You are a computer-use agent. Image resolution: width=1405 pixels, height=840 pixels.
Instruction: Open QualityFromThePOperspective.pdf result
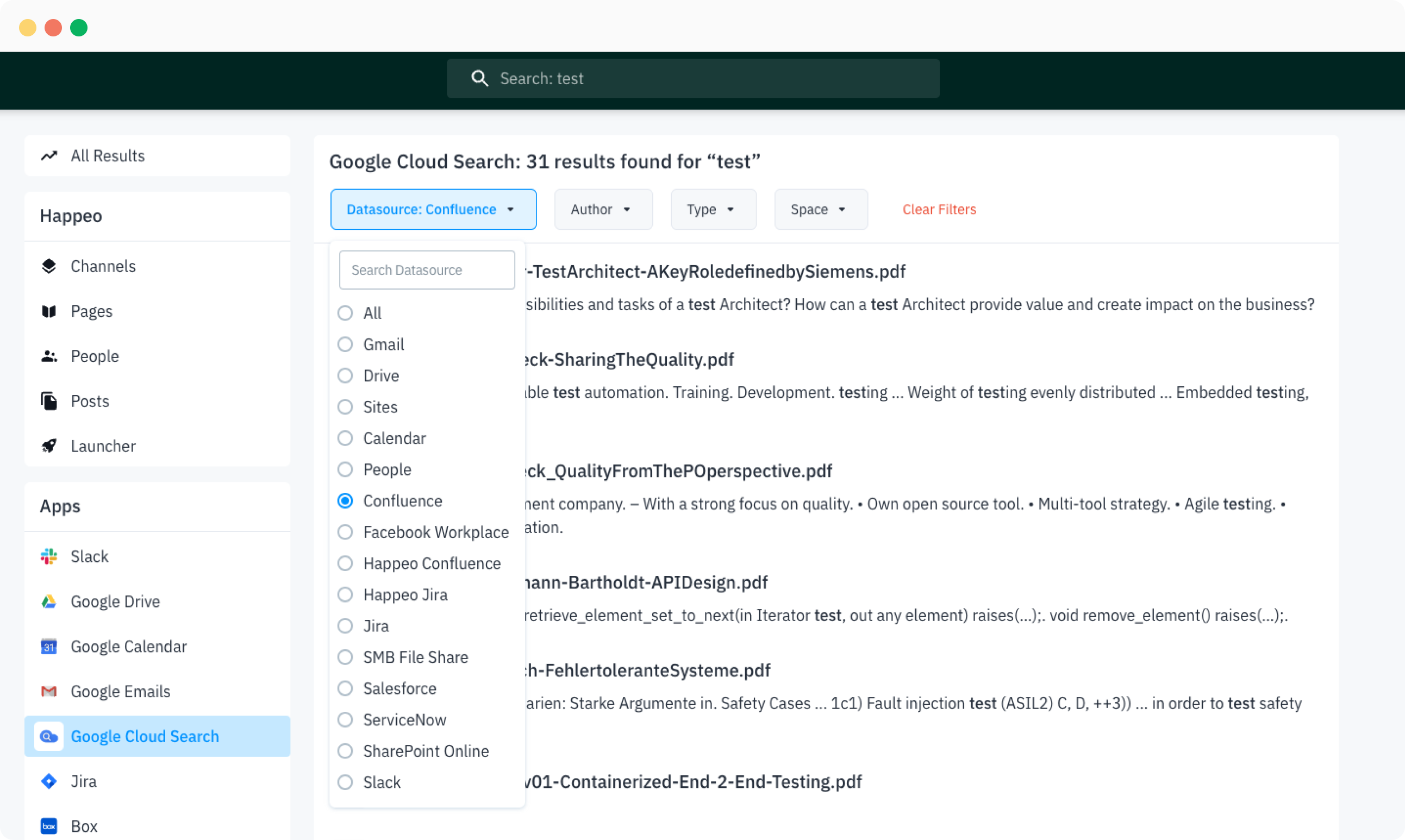678,471
